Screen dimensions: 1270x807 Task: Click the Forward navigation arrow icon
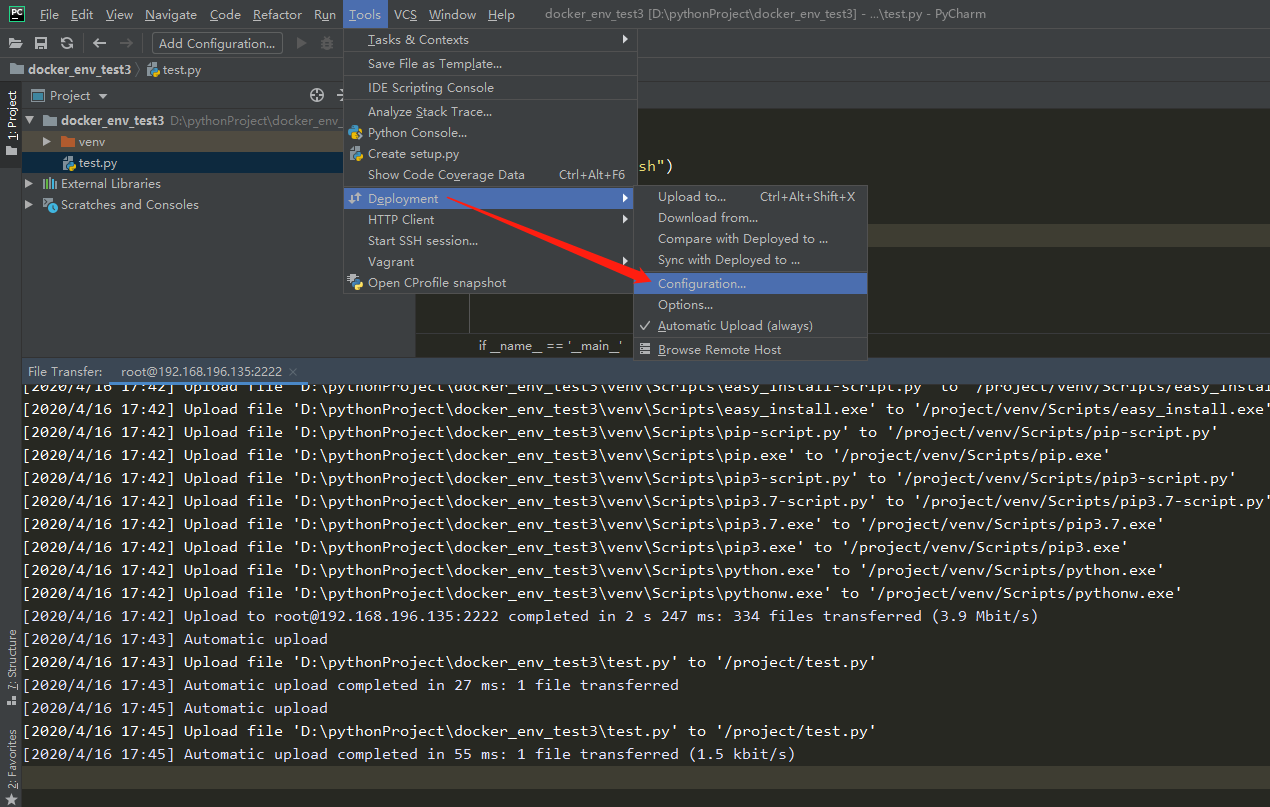coord(126,43)
